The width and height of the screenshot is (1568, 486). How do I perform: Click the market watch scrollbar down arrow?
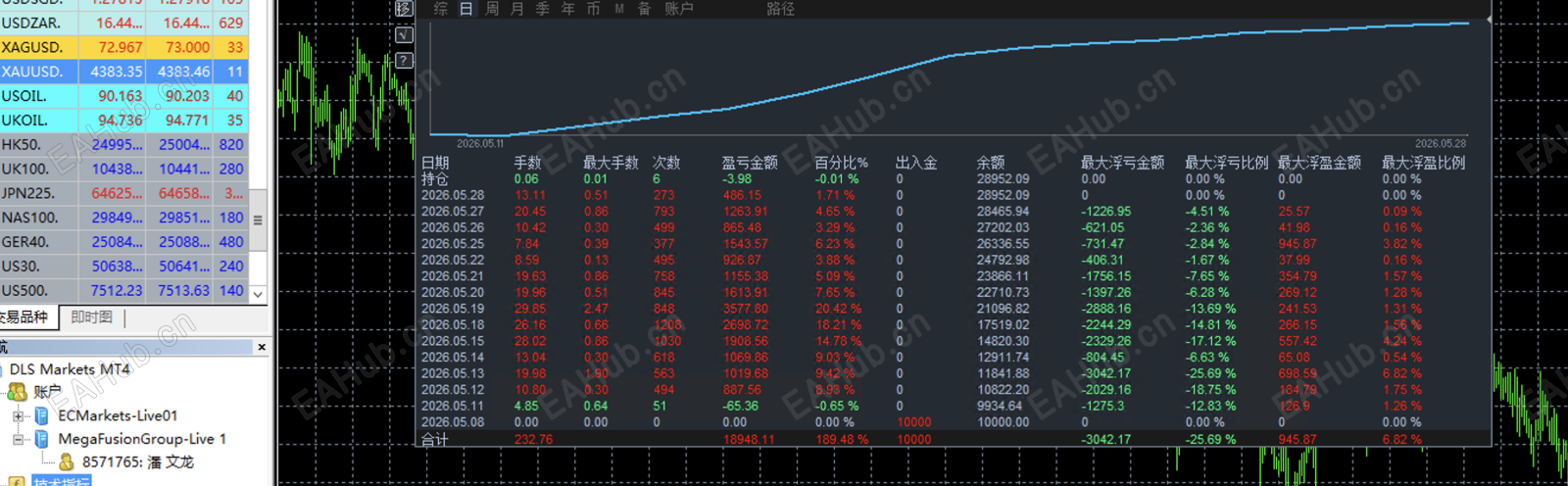pyautogui.click(x=258, y=293)
